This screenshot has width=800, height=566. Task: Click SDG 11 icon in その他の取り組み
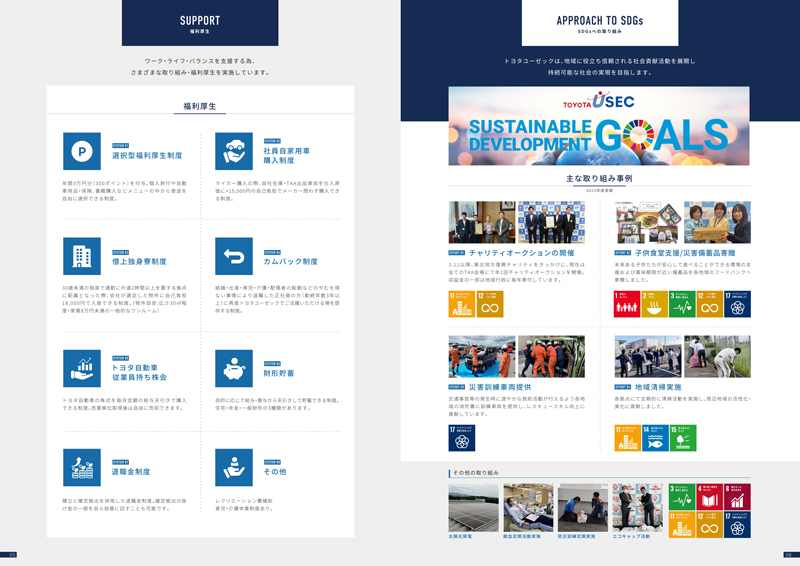[682, 525]
